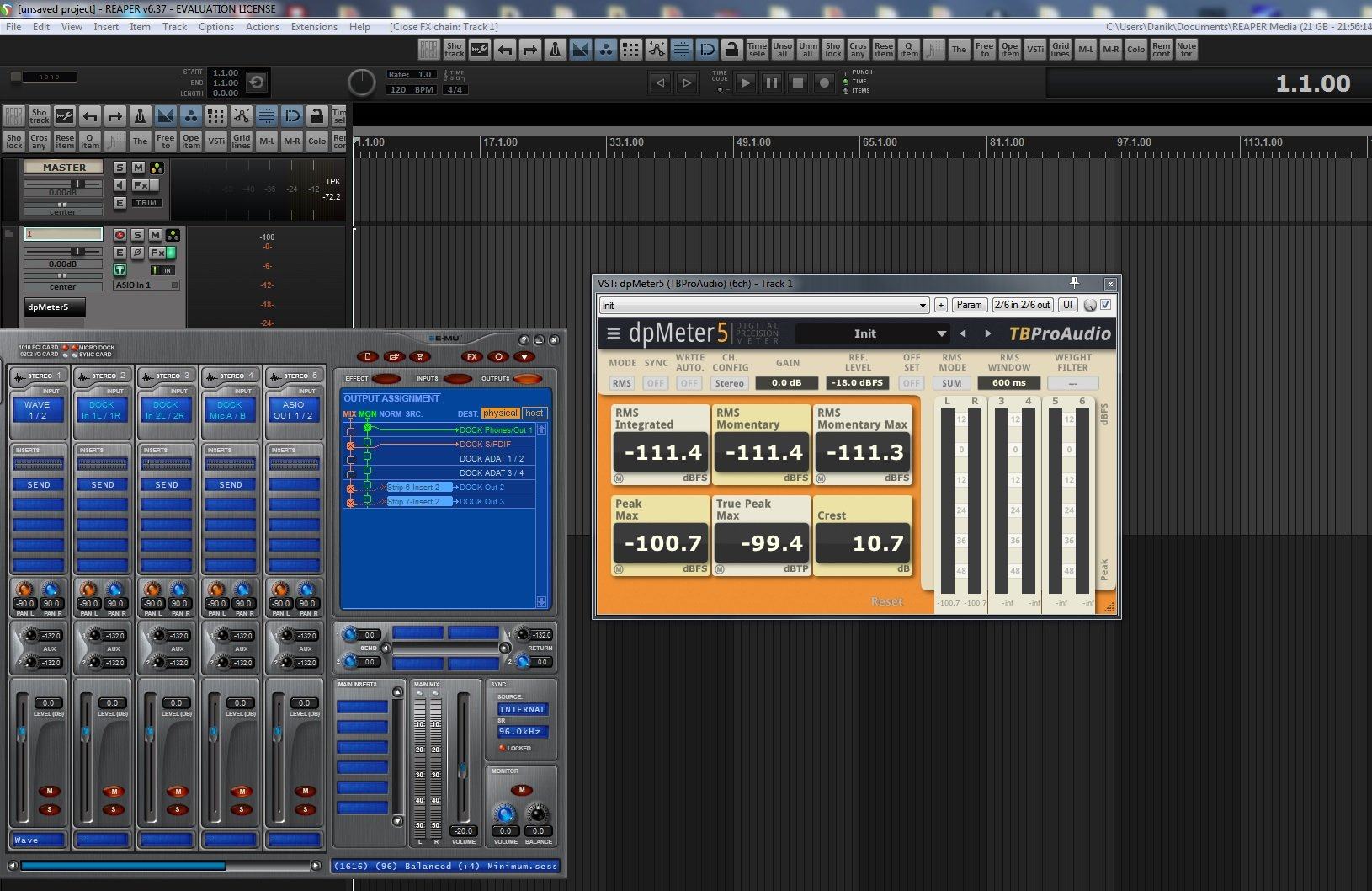Image resolution: width=1372 pixels, height=891 pixels.
Task: Toggle the metronome icon in main toolbar
Action: coord(555,50)
